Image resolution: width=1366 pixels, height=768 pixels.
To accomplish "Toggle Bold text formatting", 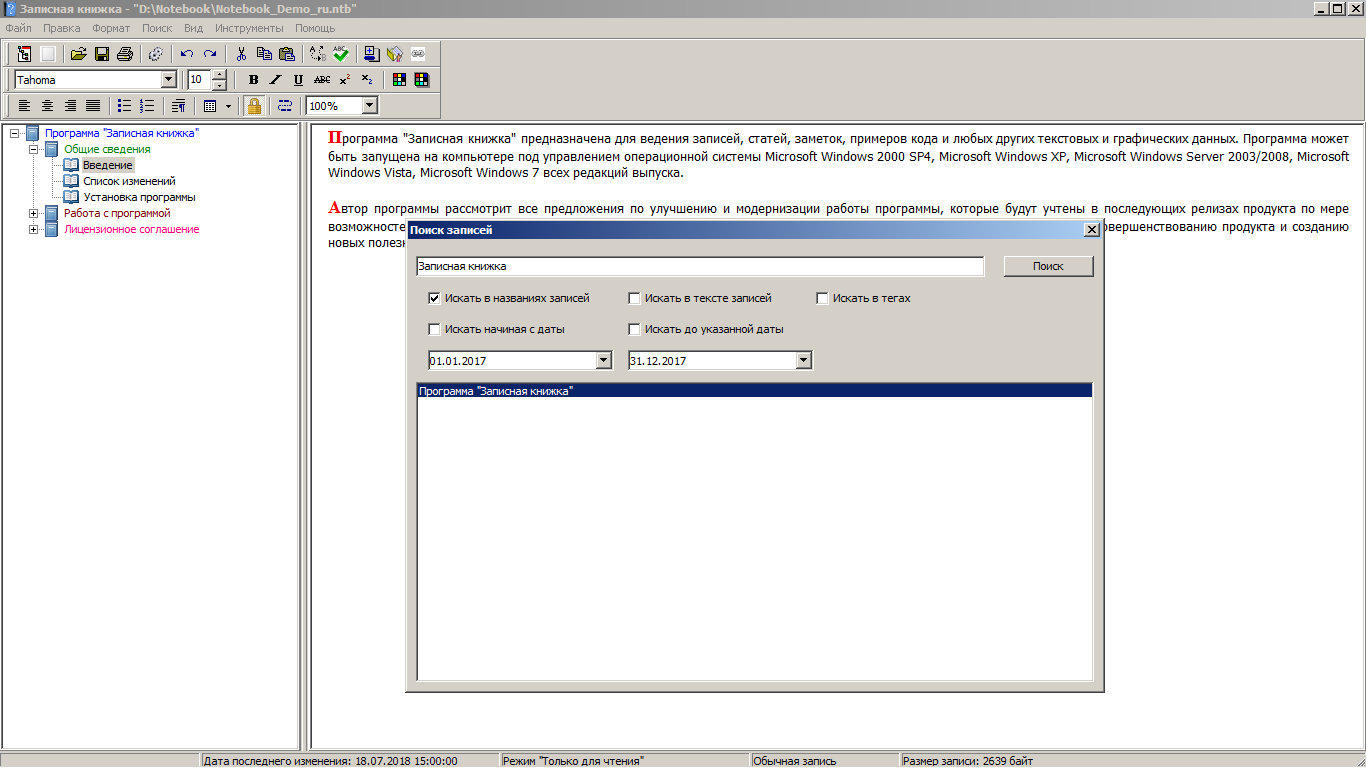I will [x=253, y=80].
